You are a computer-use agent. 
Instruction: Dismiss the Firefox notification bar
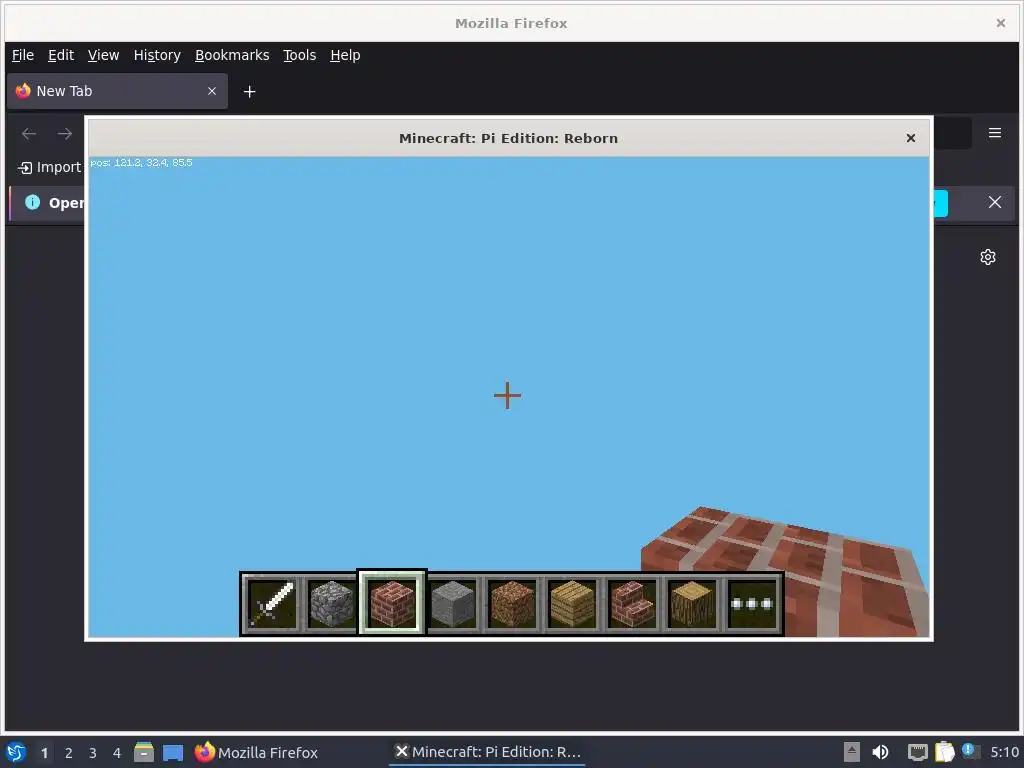point(995,202)
